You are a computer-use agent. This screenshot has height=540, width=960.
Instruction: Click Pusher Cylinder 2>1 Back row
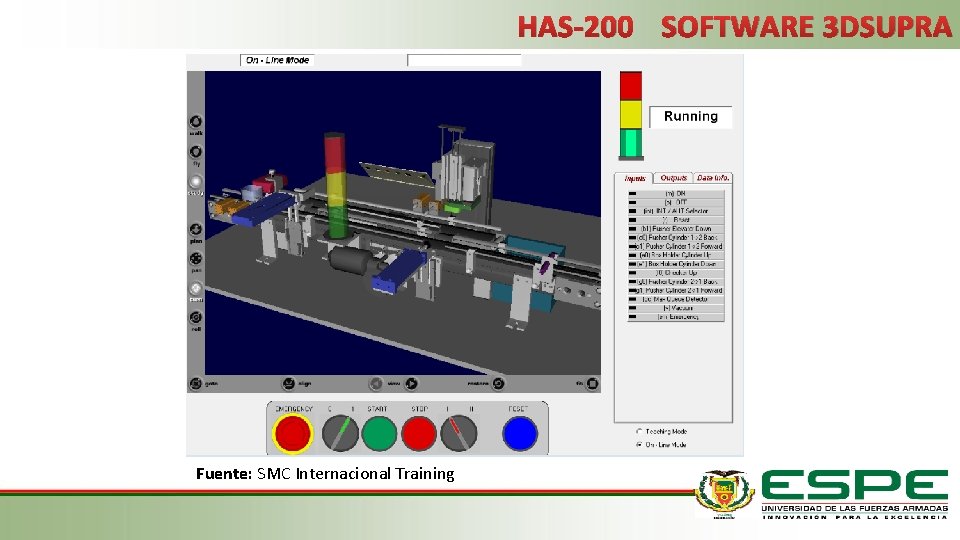pos(676,282)
